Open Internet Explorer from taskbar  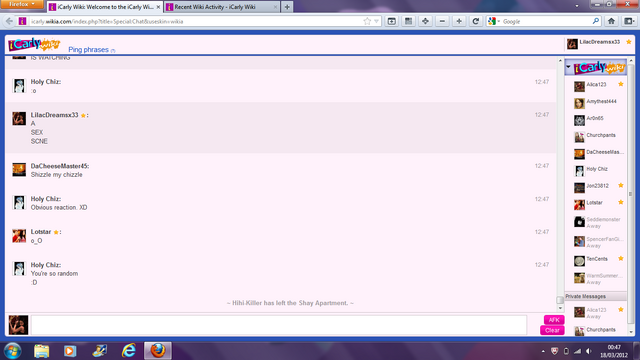[129, 351]
